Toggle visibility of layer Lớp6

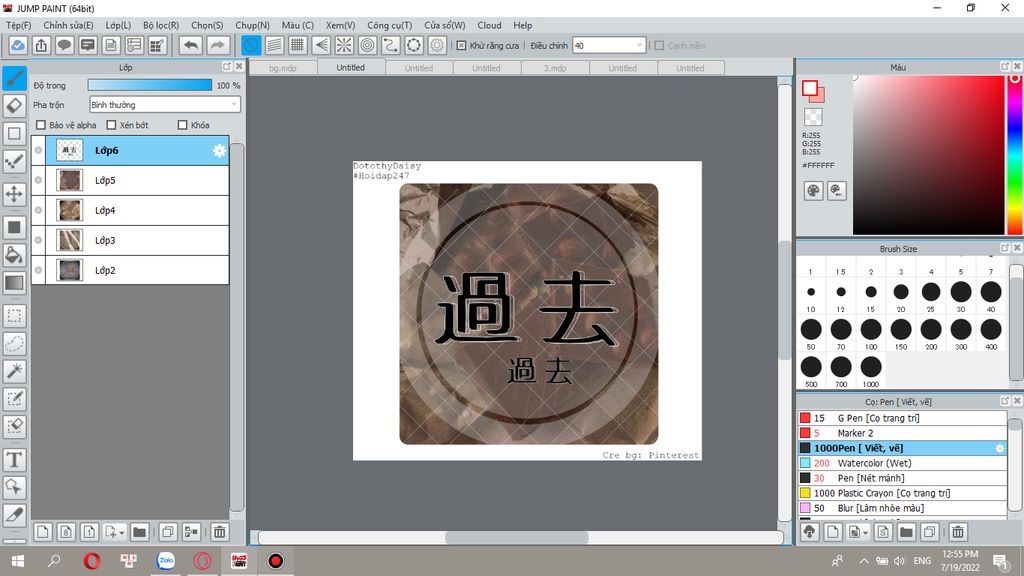point(39,150)
